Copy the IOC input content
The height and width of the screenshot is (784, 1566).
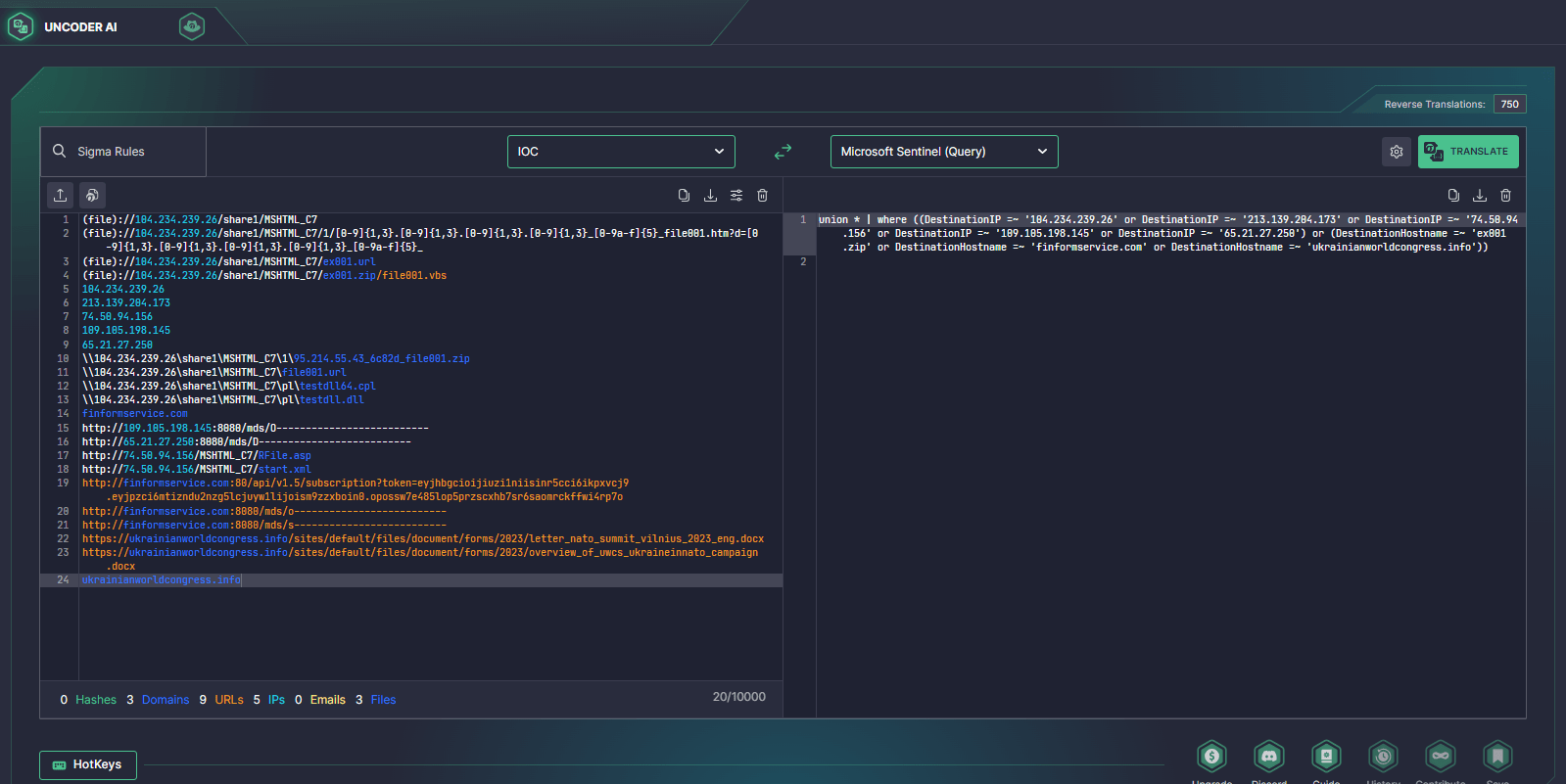[x=684, y=196]
